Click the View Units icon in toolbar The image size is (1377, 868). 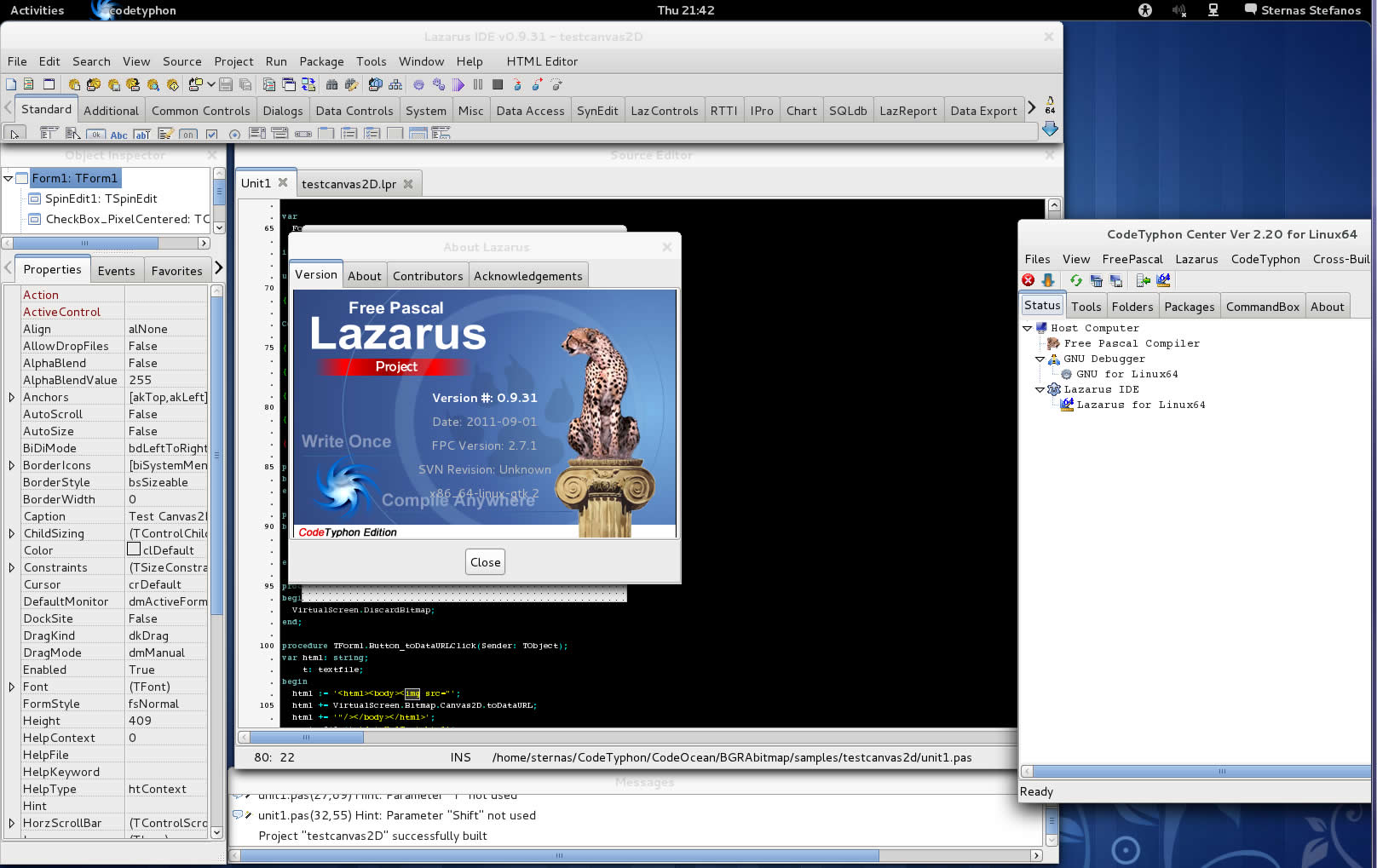pos(269,84)
